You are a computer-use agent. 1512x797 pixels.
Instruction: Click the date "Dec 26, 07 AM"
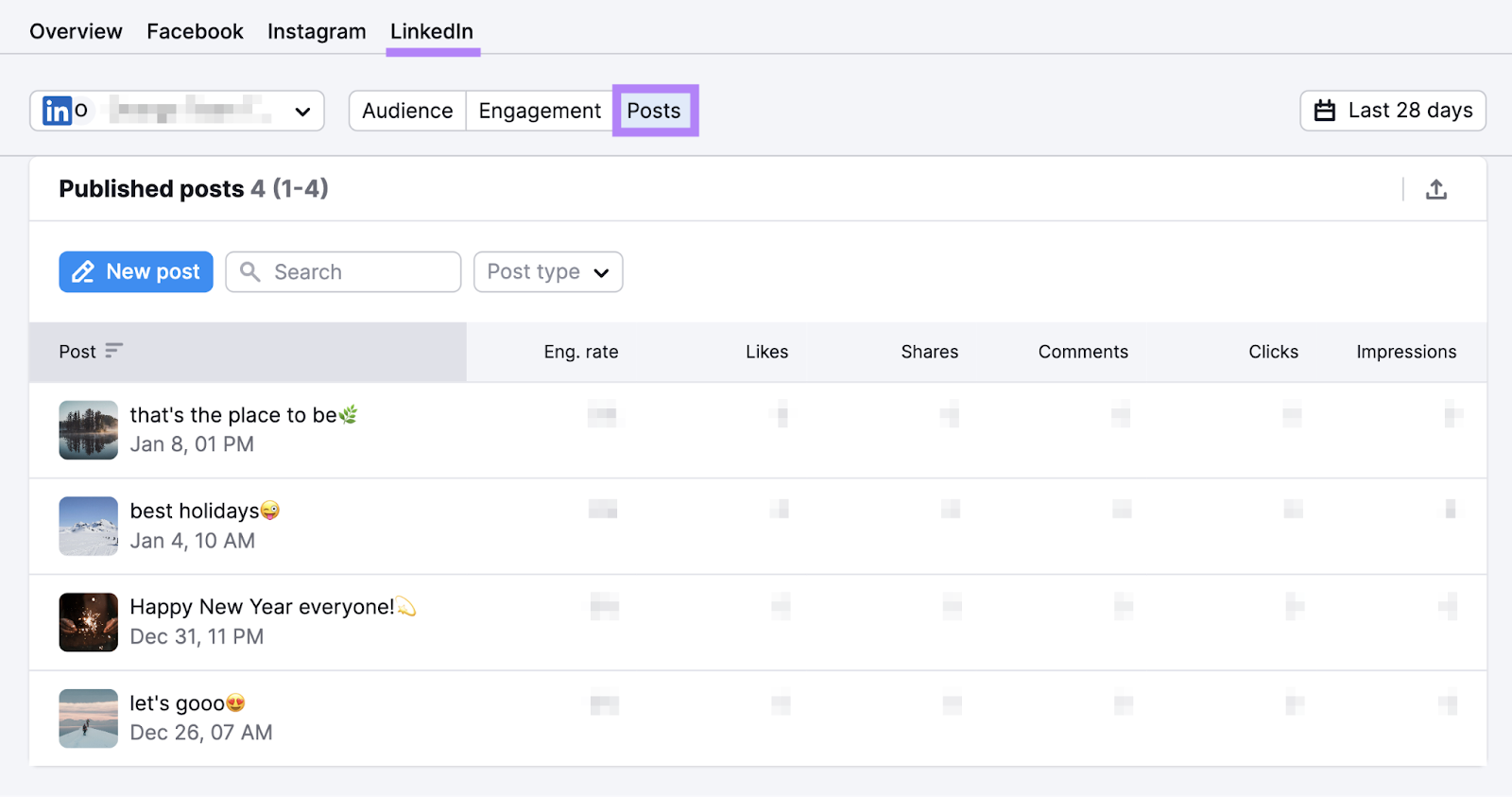coord(201,733)
